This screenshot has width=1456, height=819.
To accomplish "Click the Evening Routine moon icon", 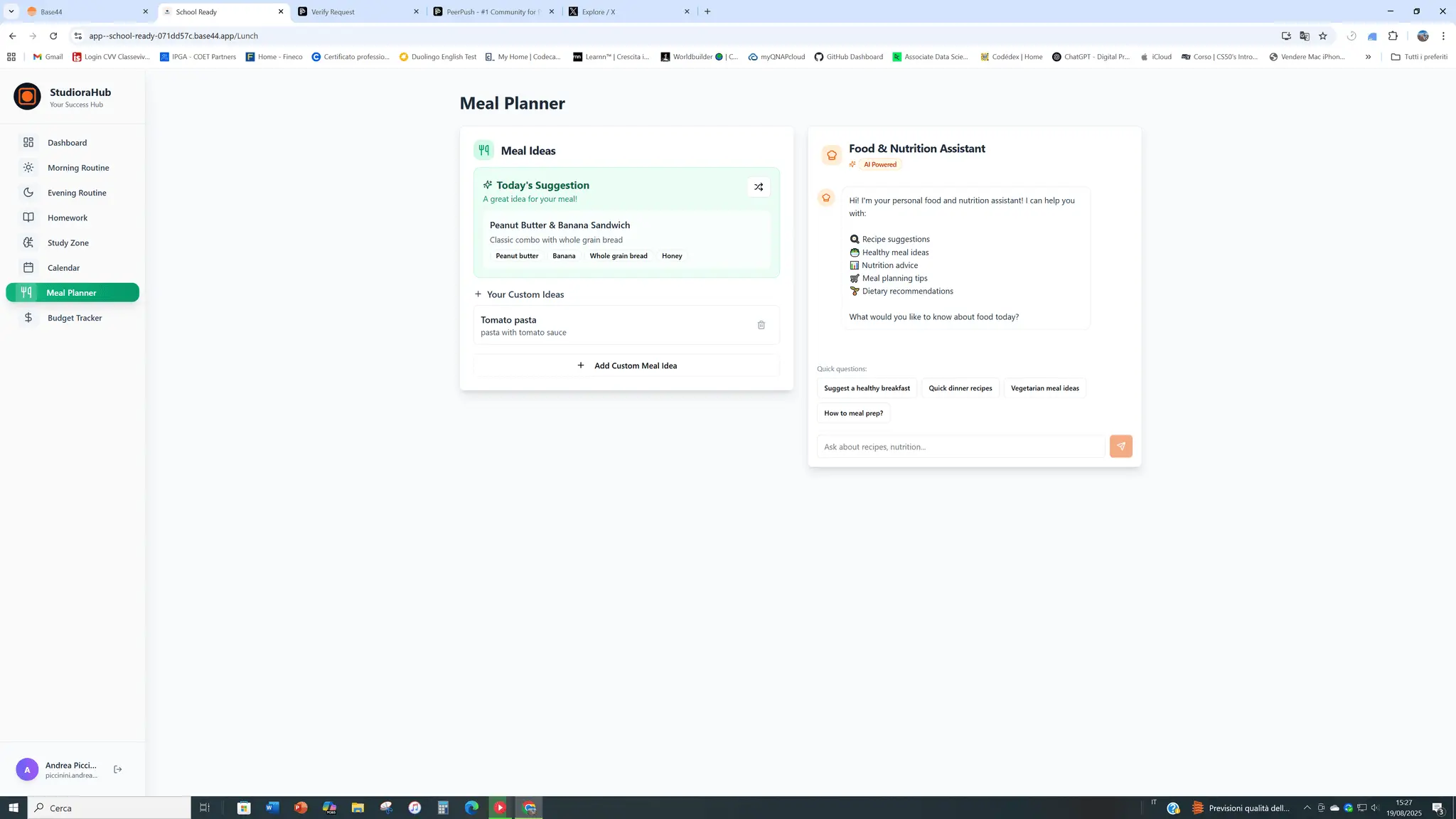I will [28, 193].
